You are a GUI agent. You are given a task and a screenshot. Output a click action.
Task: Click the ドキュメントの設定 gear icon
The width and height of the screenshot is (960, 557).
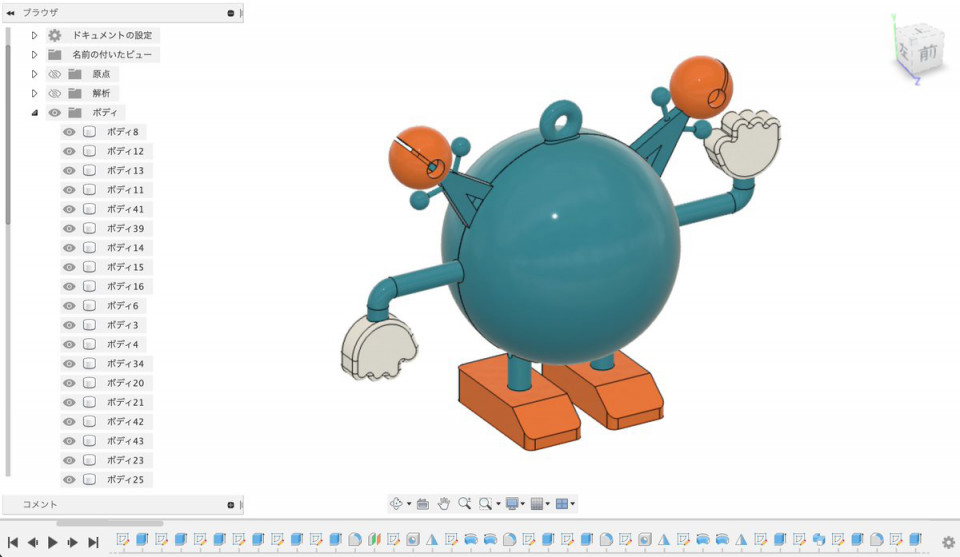[55, 36]
